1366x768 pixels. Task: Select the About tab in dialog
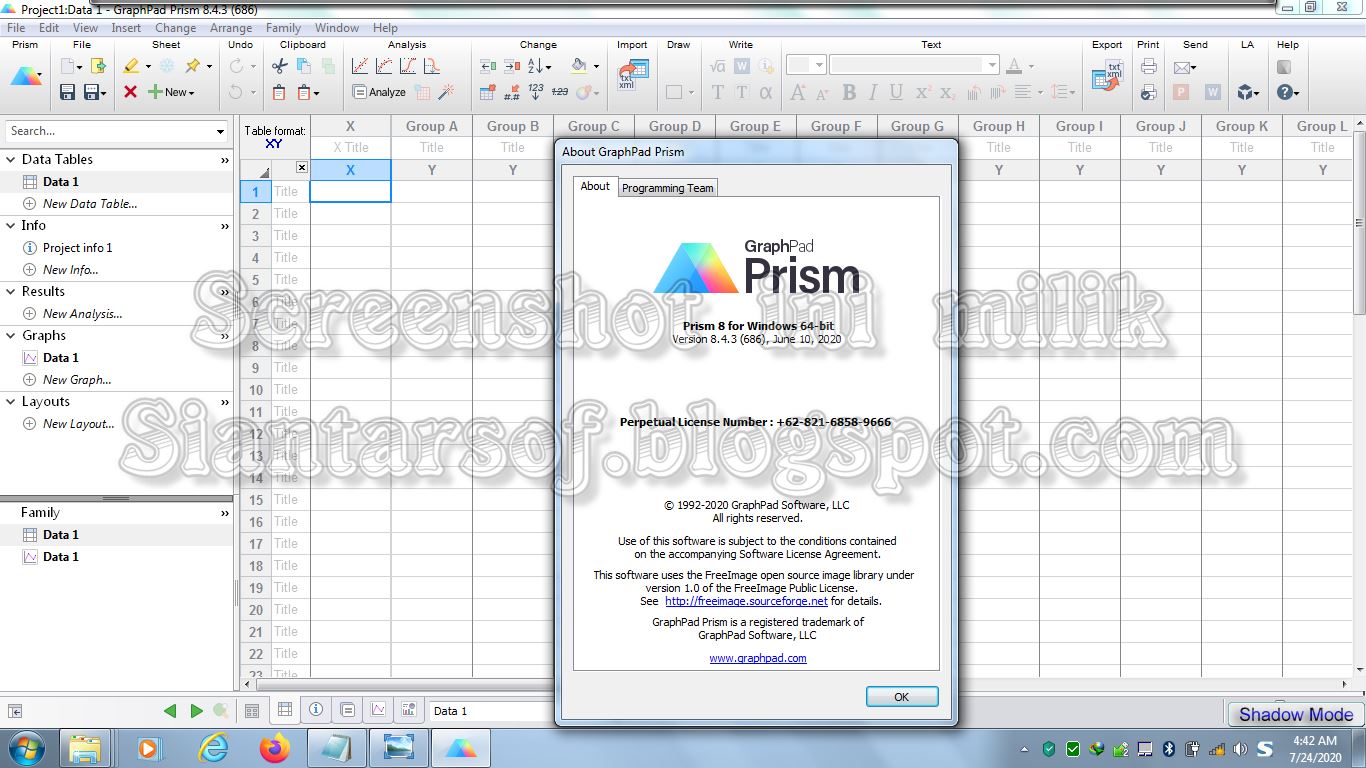click(x=595, y=186)
